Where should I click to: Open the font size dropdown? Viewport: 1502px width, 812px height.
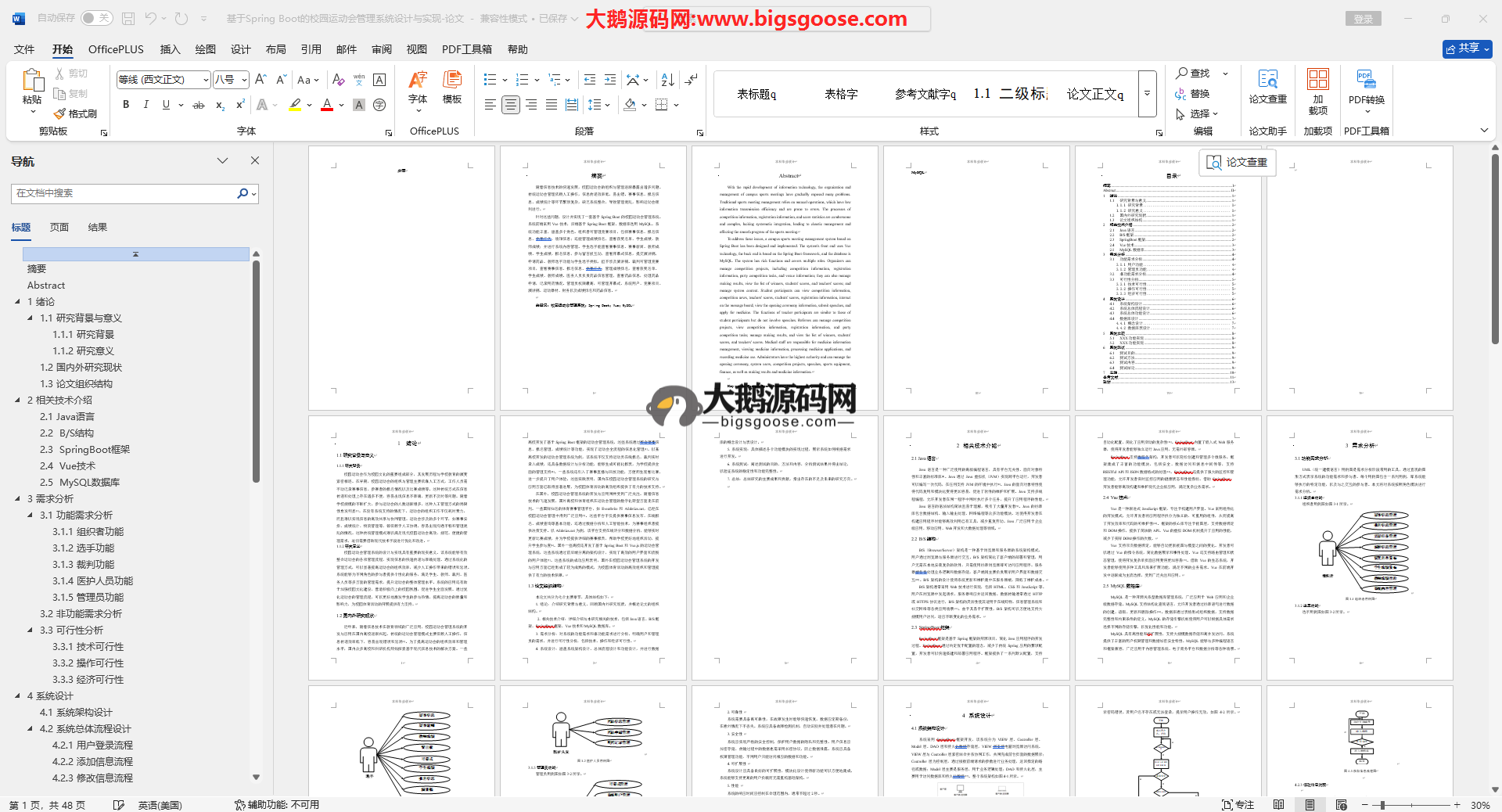point(244,80)
